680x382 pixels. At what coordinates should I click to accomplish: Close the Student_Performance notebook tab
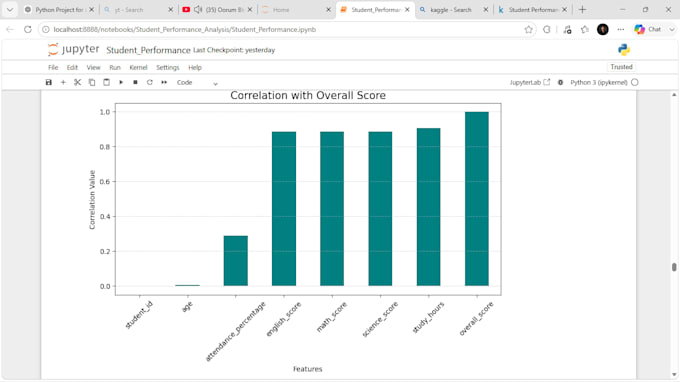coord(407,10)
